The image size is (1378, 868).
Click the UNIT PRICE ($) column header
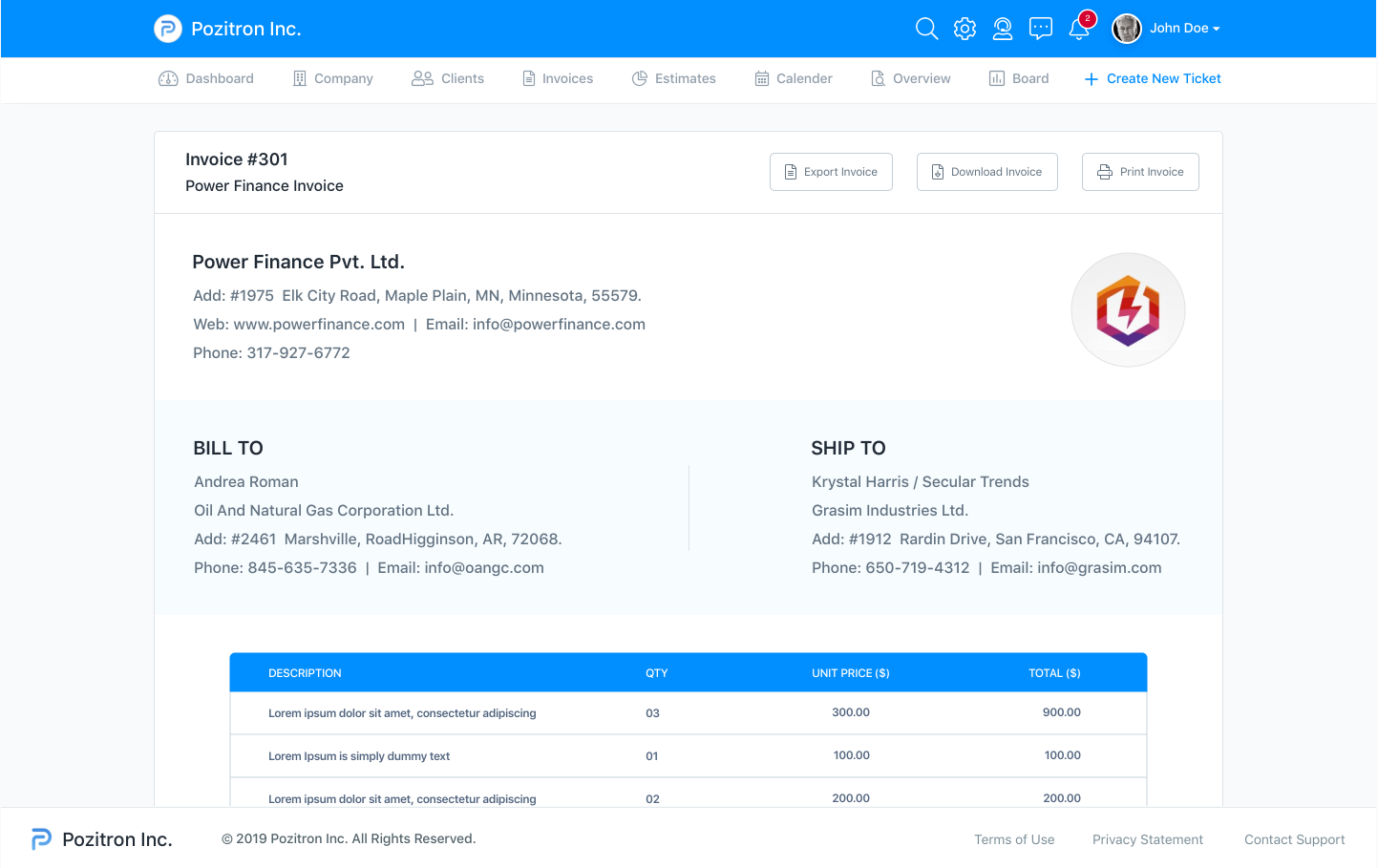pyautogui.click(x=851, y=673)
